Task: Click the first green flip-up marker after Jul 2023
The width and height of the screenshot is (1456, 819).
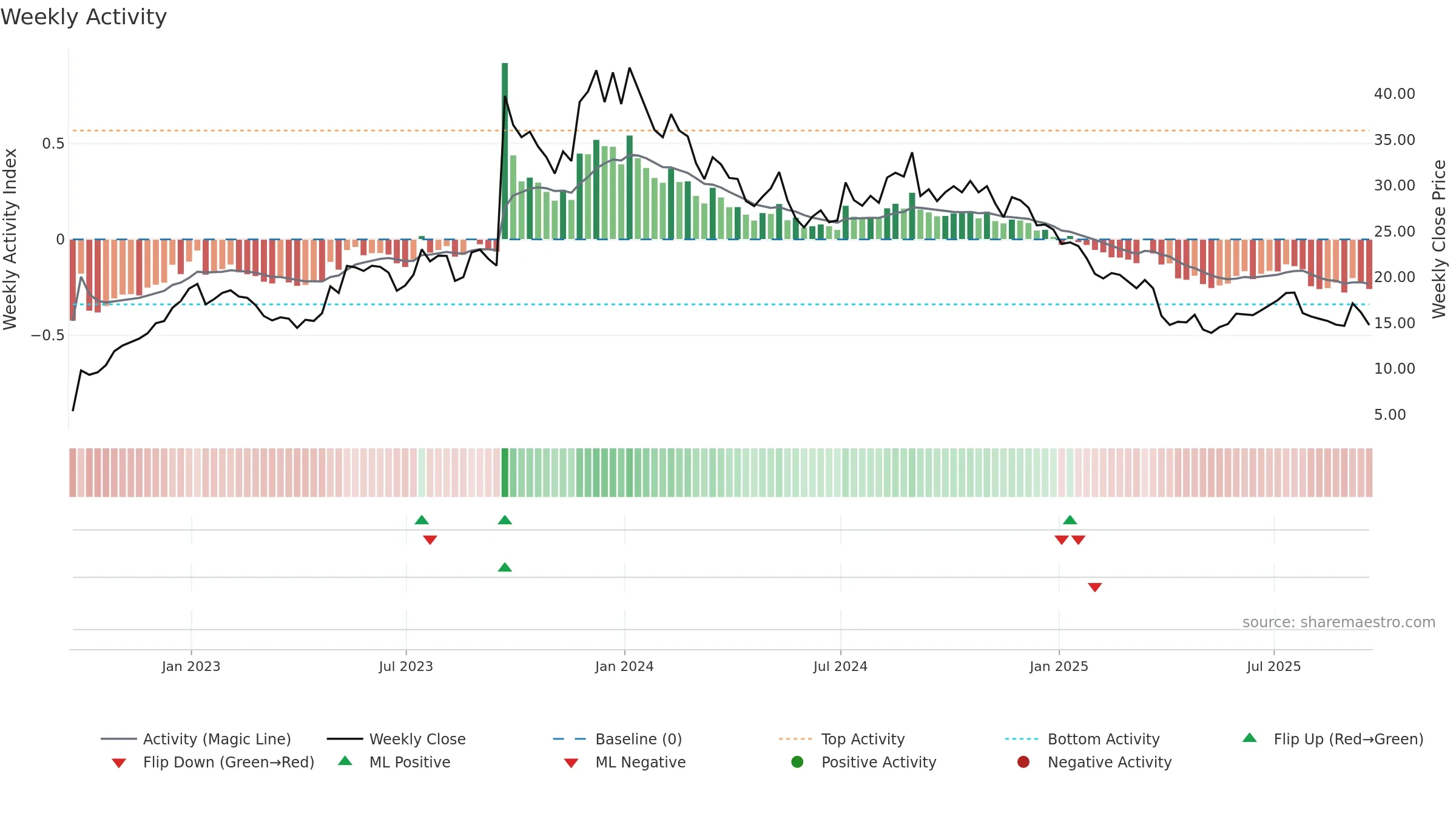Action: click(422, 520)
